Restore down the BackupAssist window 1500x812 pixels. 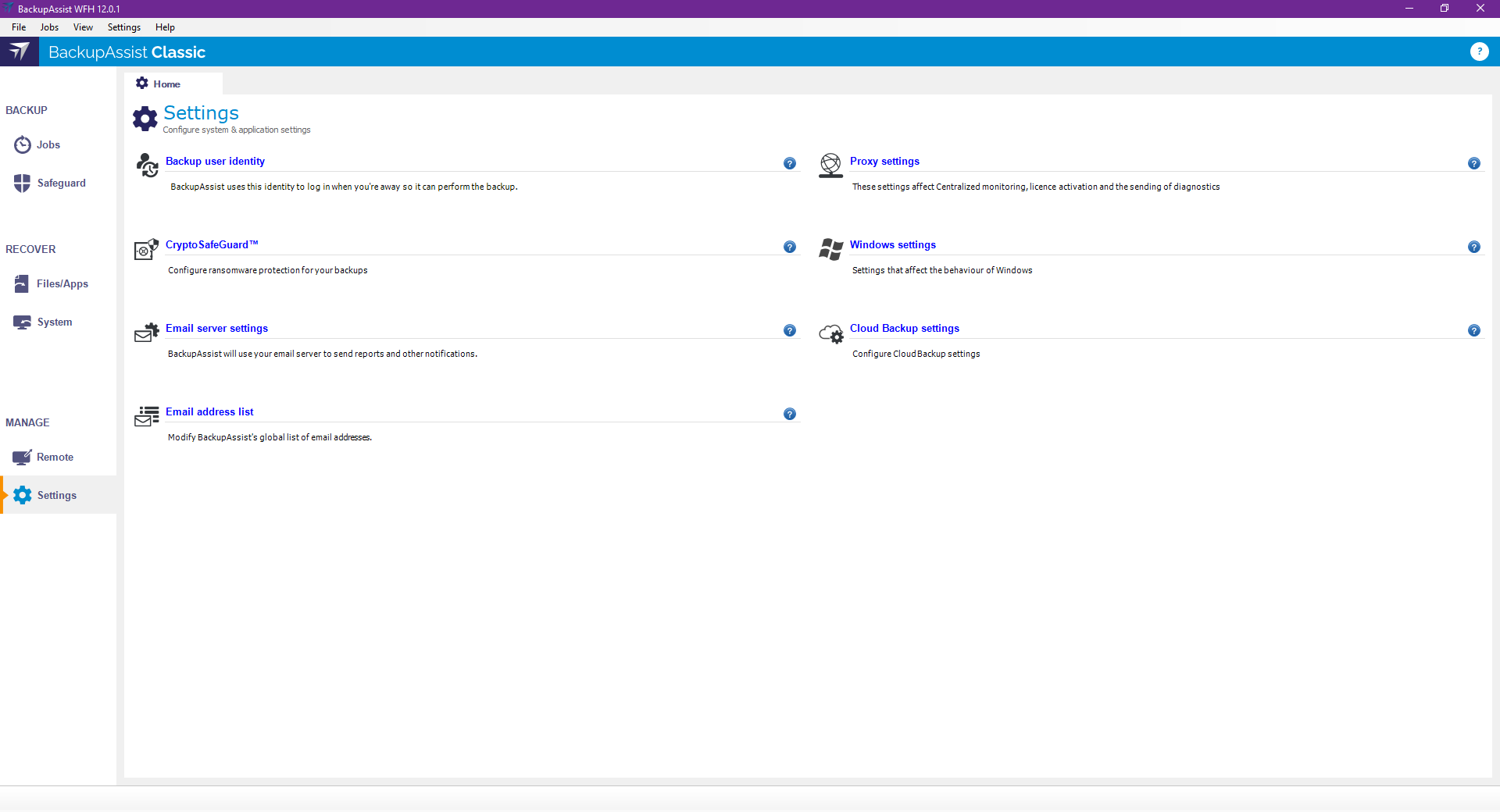coord(1445,9)
